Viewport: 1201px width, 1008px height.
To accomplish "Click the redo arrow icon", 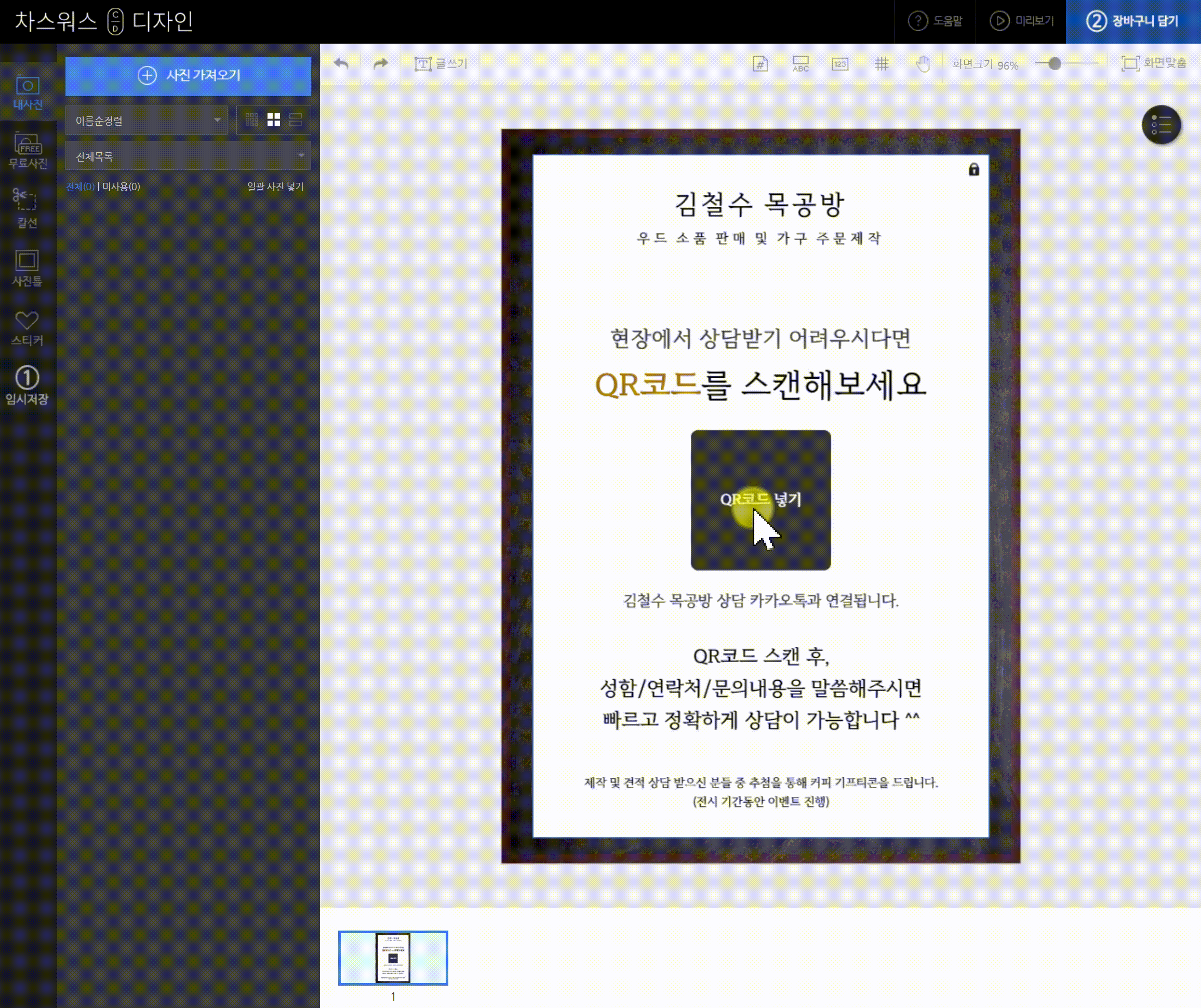I will [380, 63].
